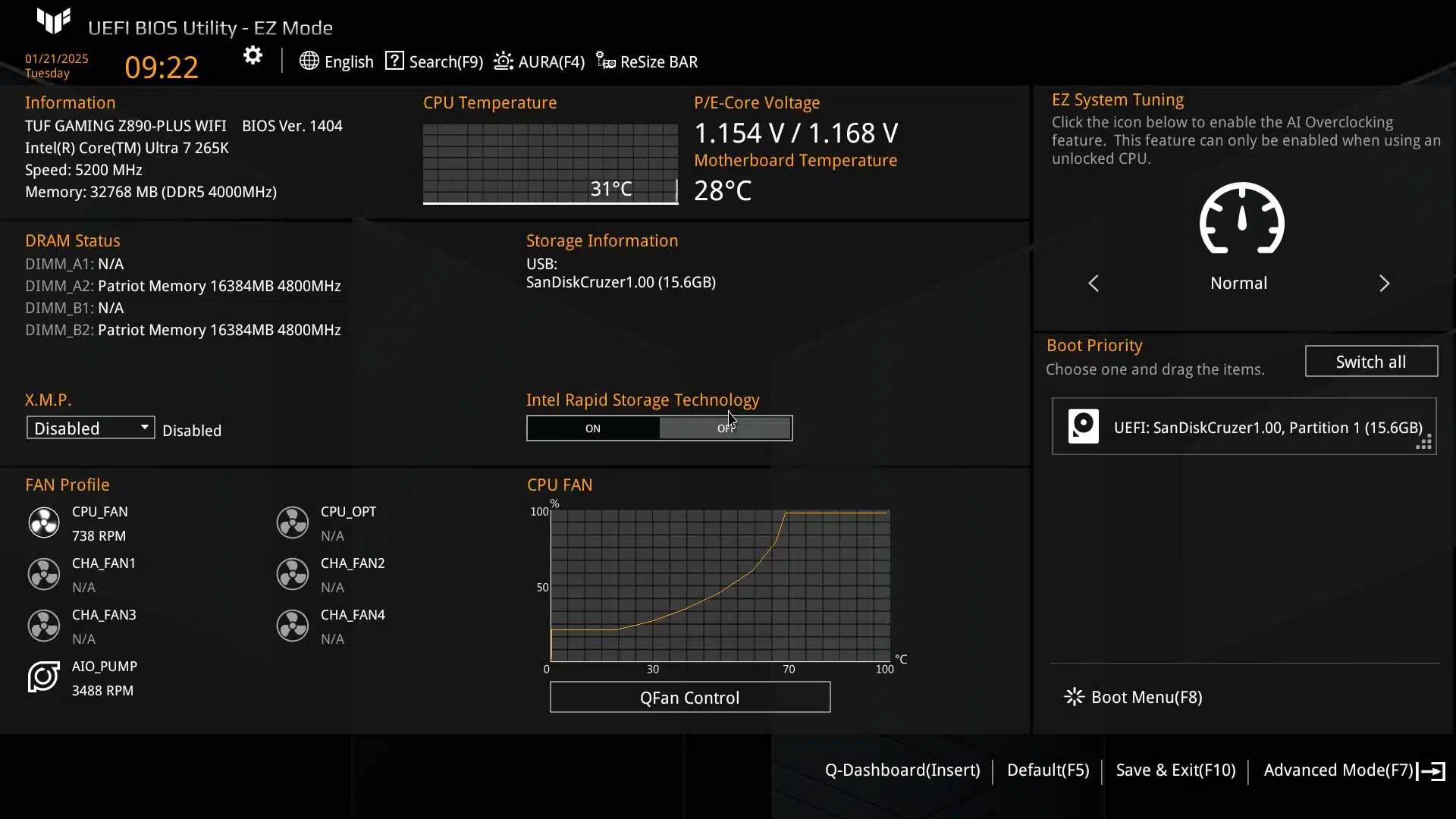Screen dimensions: 1456x819
Task: Click the CHA_FAN2 fan icon
Action: [x=293, y=574]
